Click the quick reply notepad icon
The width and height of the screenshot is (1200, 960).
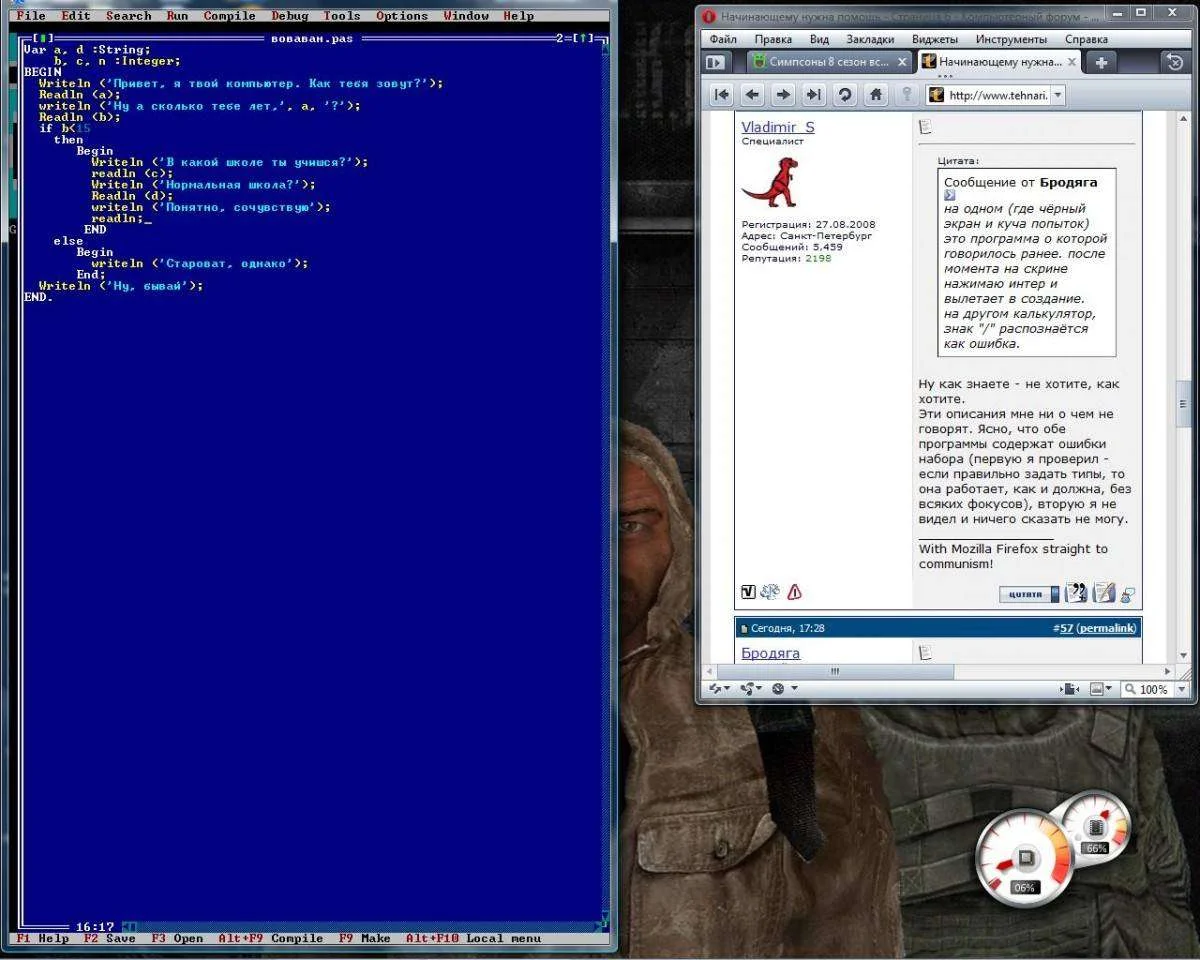click(x=1103, y=593)
